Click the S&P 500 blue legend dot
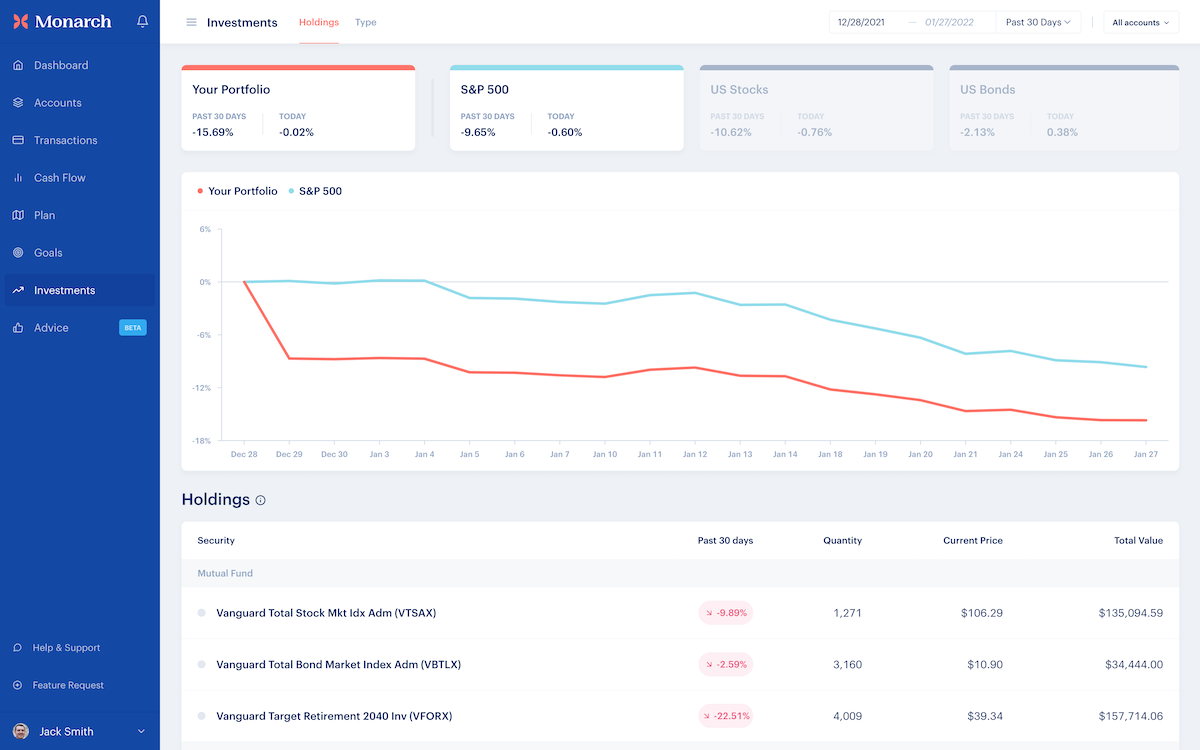 pos(291,191)
